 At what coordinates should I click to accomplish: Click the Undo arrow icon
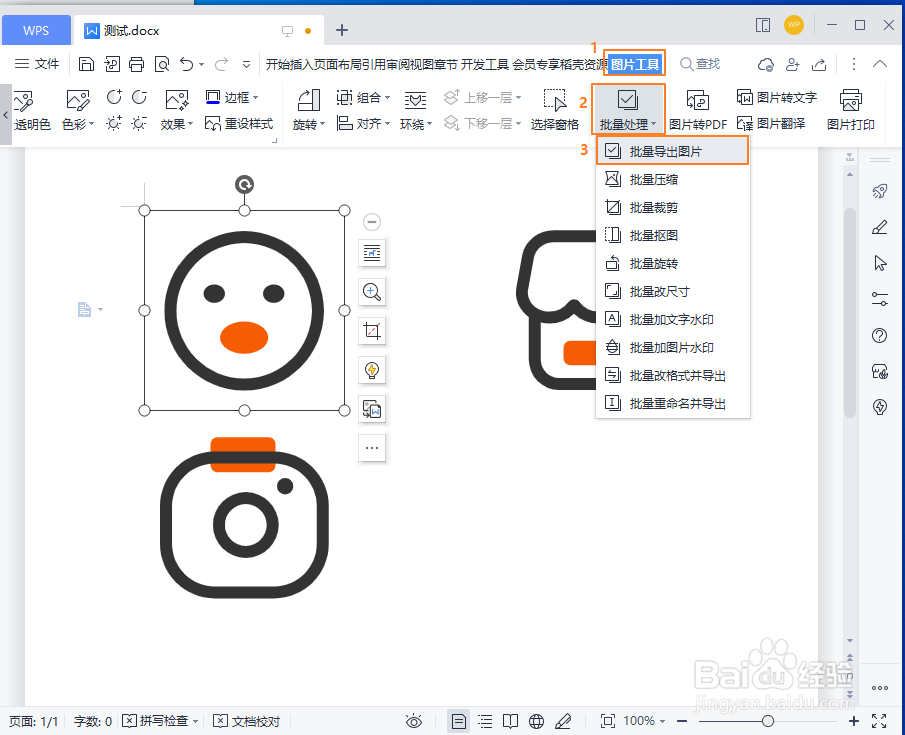point(186,64)
